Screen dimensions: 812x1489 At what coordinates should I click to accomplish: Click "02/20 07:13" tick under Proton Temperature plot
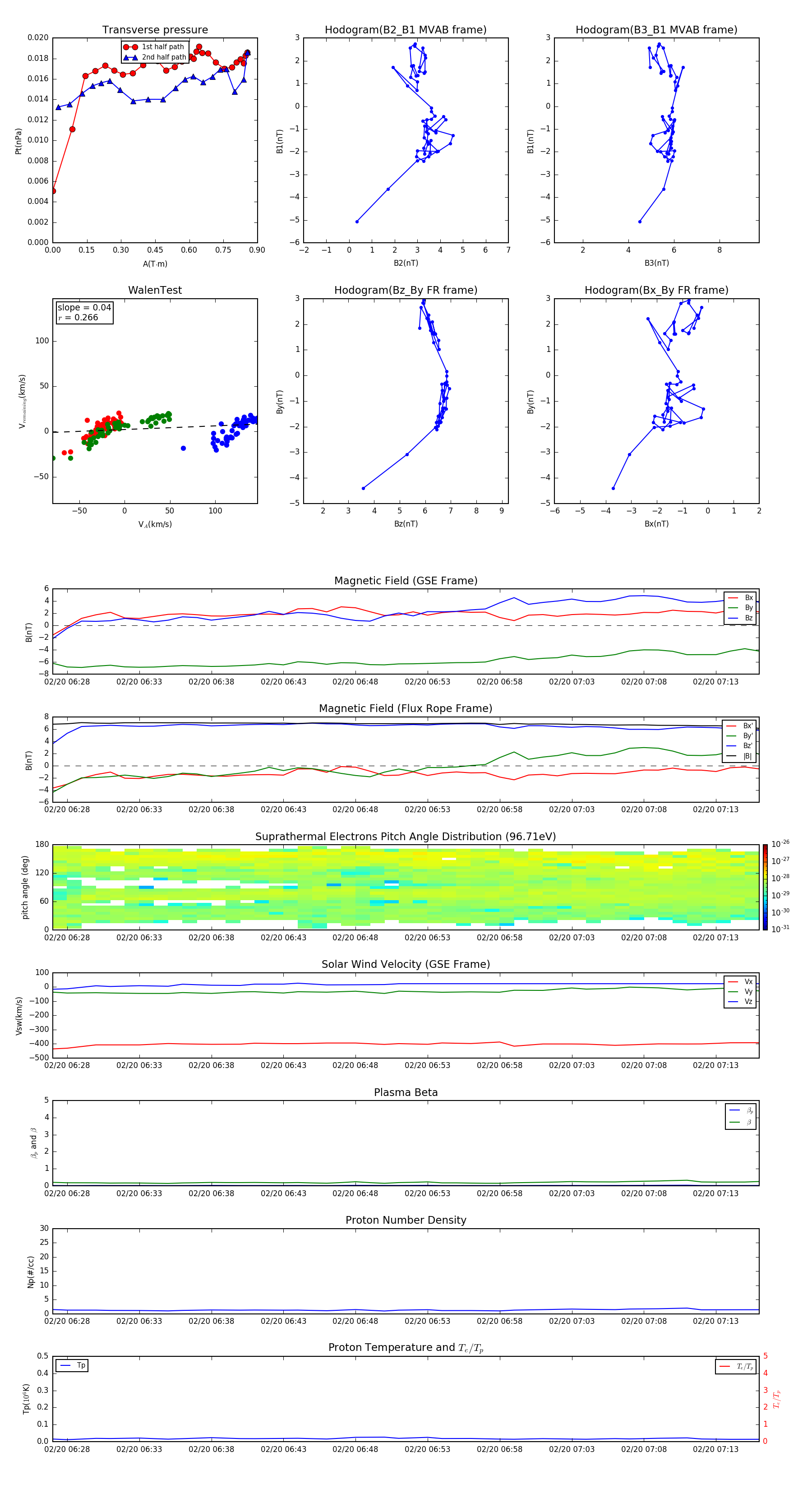click(x=715, y=1449)
